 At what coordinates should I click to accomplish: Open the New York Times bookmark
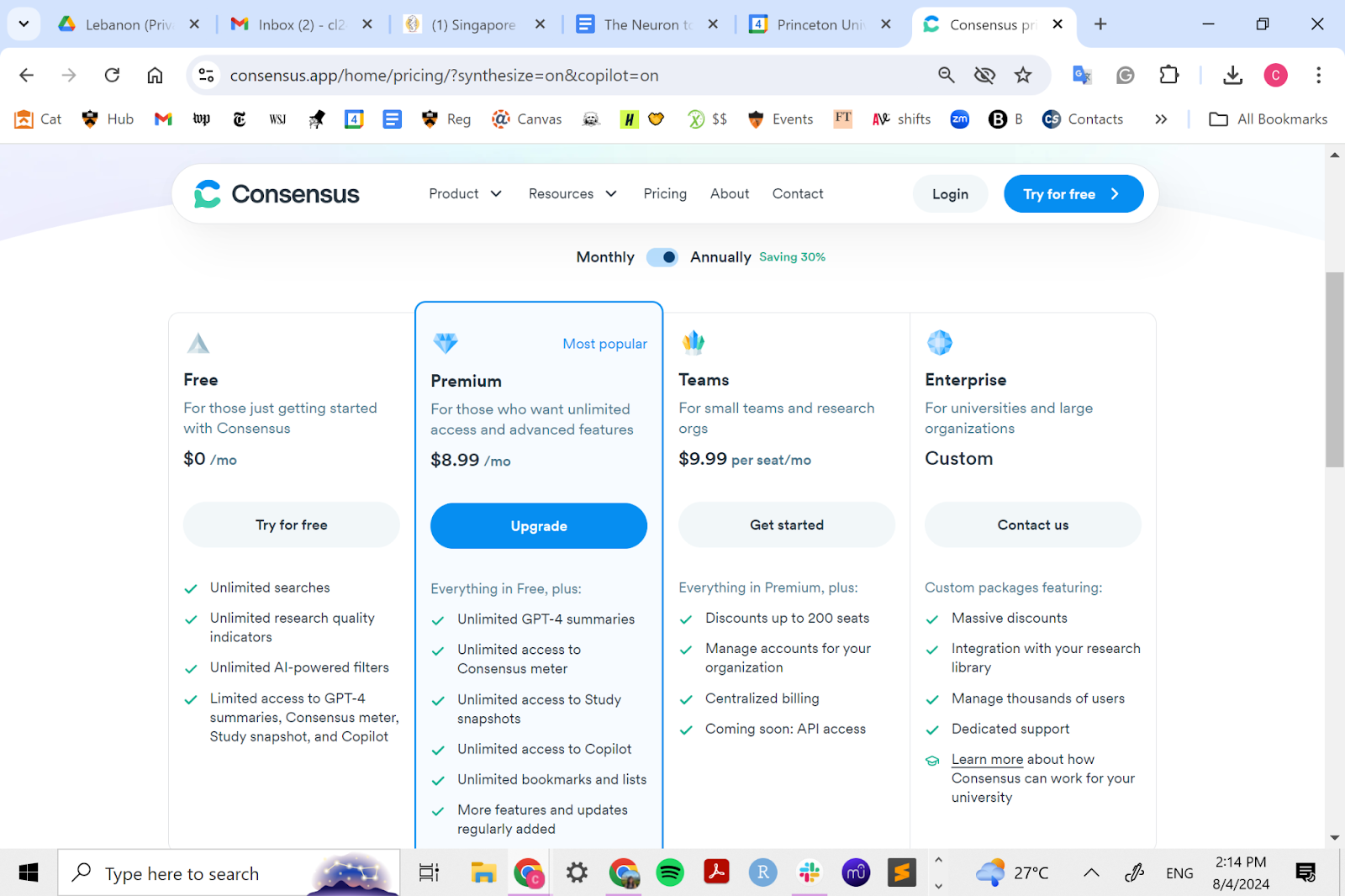point(240,119)
